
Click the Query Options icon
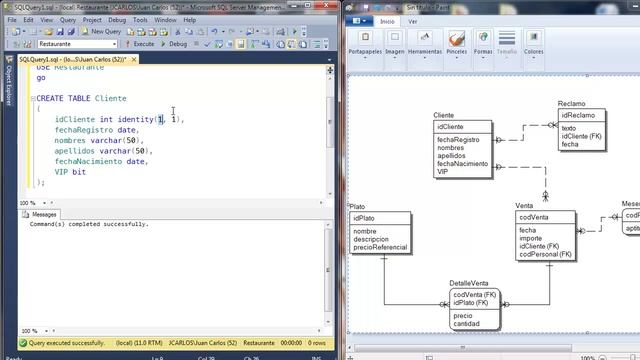click(x=229, y=44)
